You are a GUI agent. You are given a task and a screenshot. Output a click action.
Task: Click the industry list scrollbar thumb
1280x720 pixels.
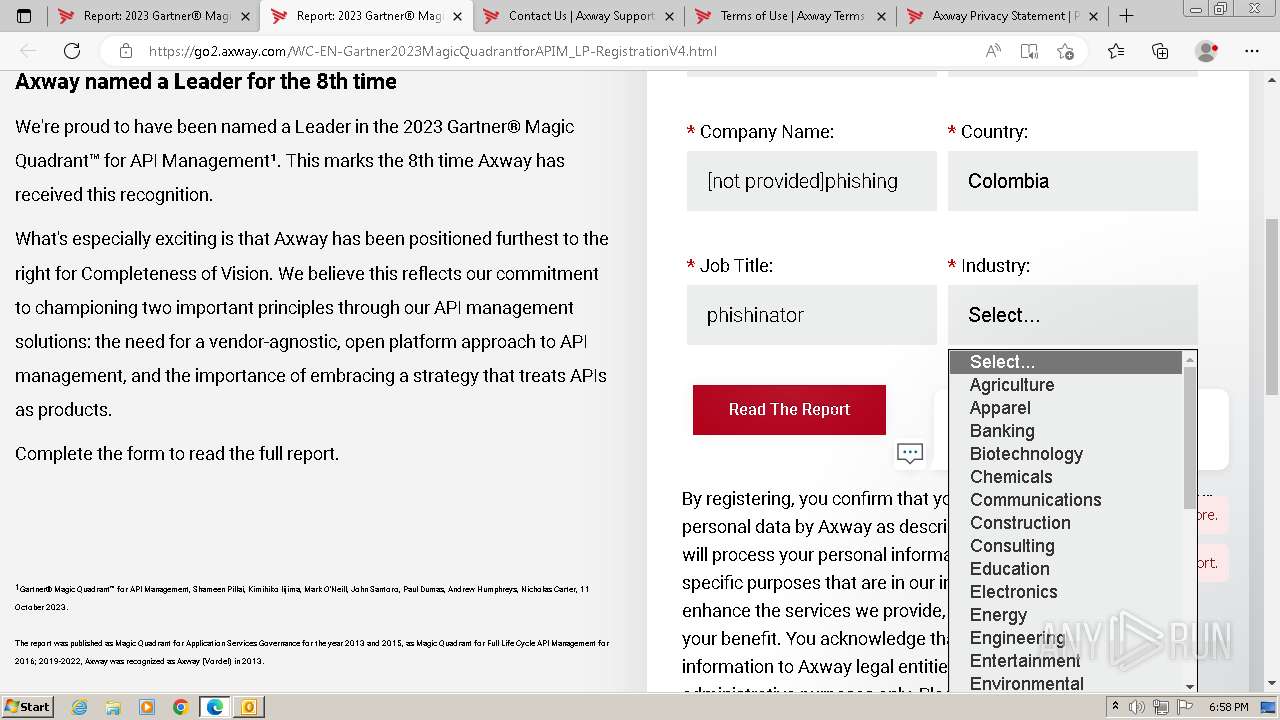point(1189,437)
